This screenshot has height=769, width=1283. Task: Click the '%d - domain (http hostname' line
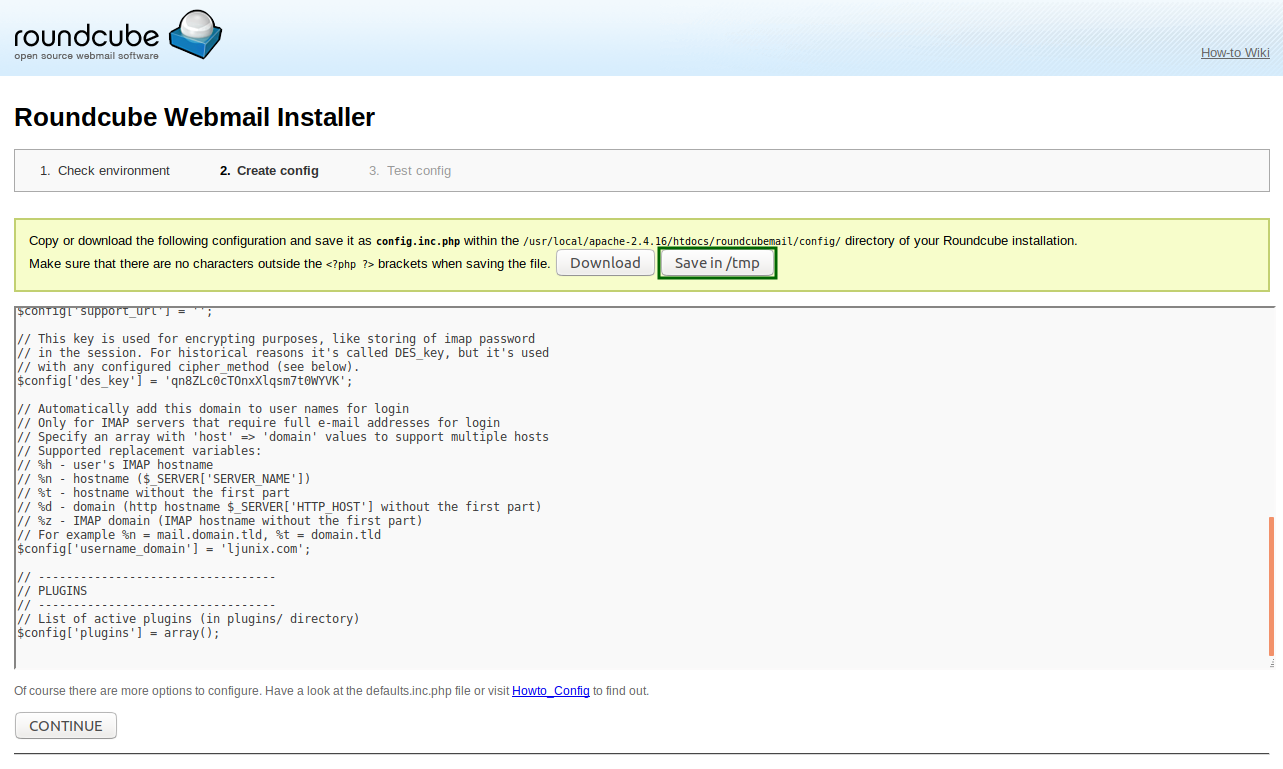tap(279, 507)
